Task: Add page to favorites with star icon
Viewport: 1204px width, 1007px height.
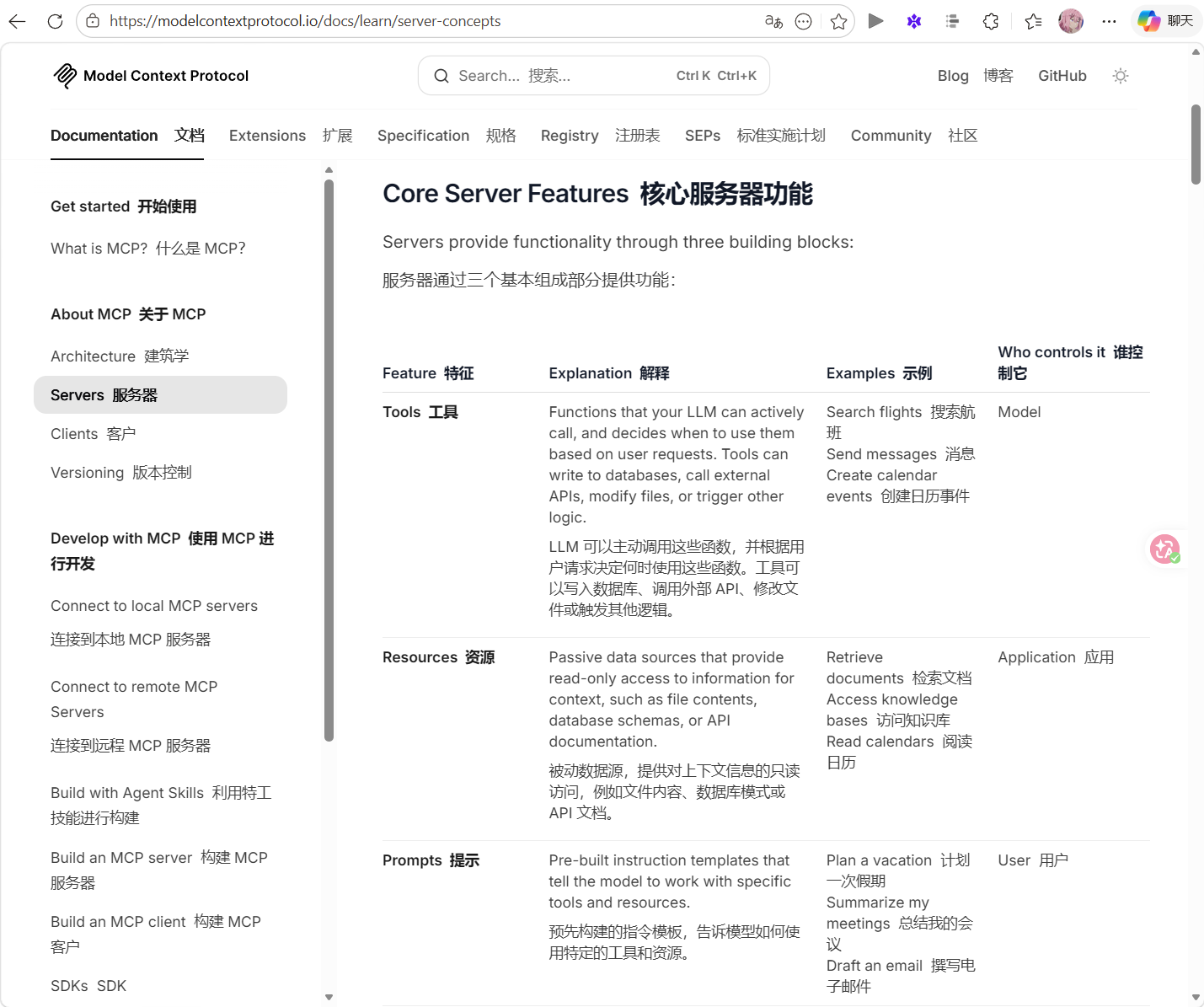Action: 838,21
